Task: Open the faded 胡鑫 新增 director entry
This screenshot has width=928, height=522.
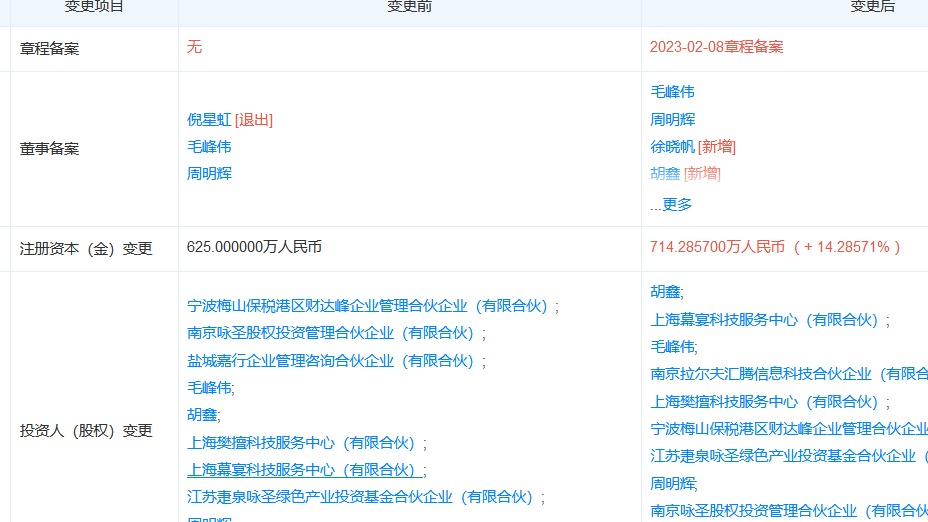Action: pyautogui.click(x=665, y=173)
